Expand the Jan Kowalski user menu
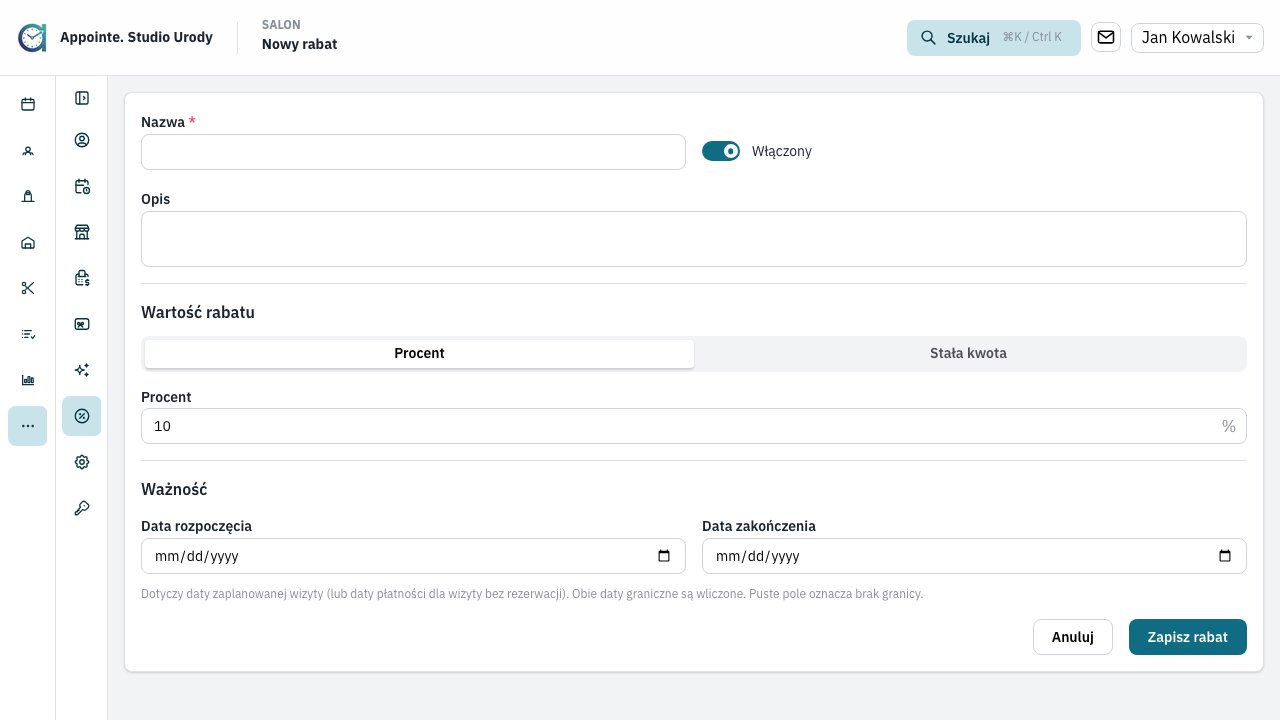The height and width of the screenshot is (720, 1280). [x=1197, y=38]
